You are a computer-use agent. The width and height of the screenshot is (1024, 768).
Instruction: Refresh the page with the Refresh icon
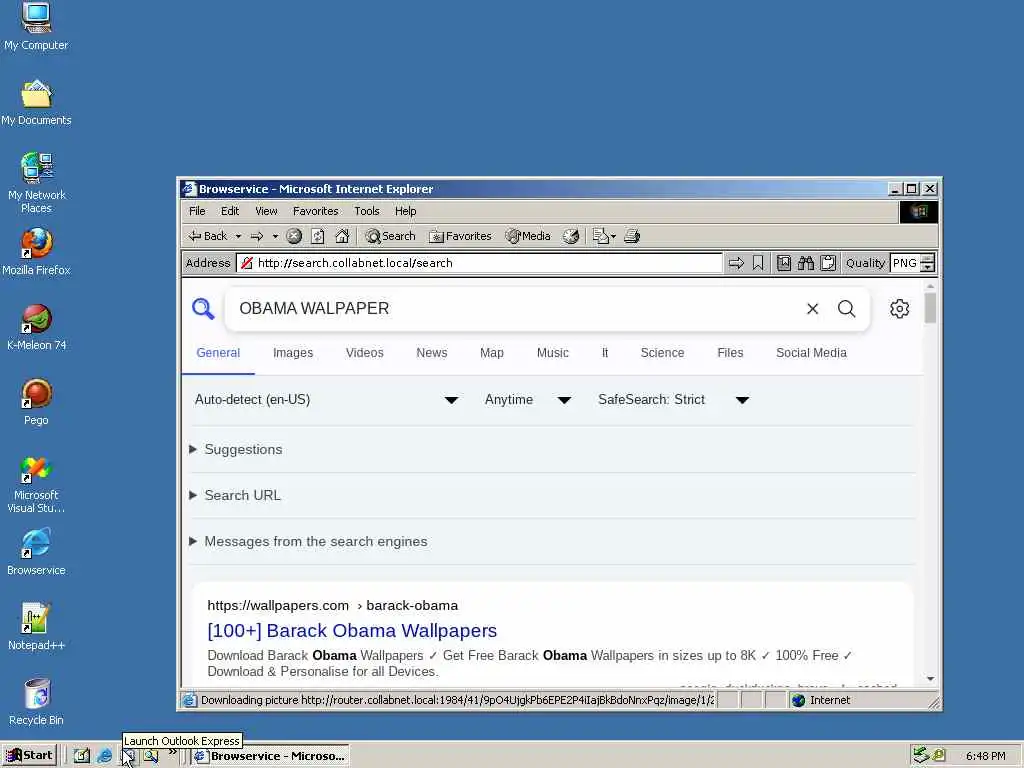317,236
